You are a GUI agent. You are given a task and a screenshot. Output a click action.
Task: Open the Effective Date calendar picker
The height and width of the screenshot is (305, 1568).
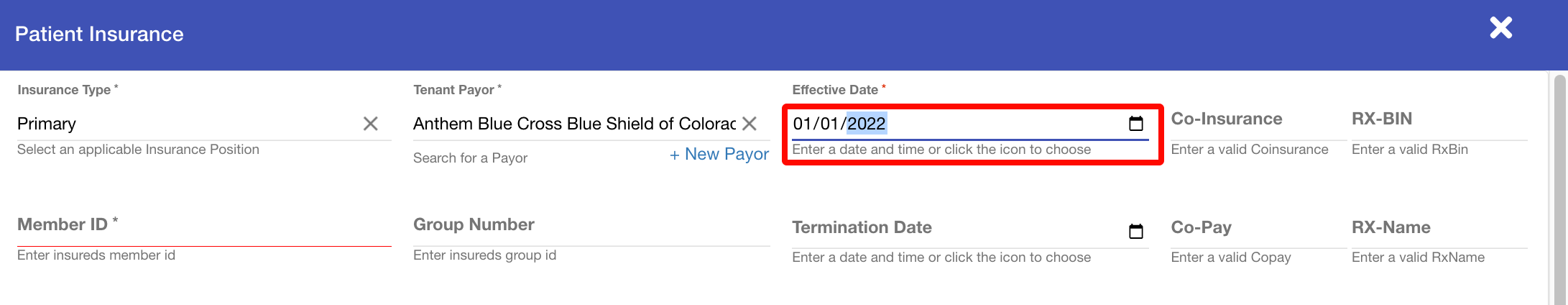pyautogui.click(x=1136, y=124)
